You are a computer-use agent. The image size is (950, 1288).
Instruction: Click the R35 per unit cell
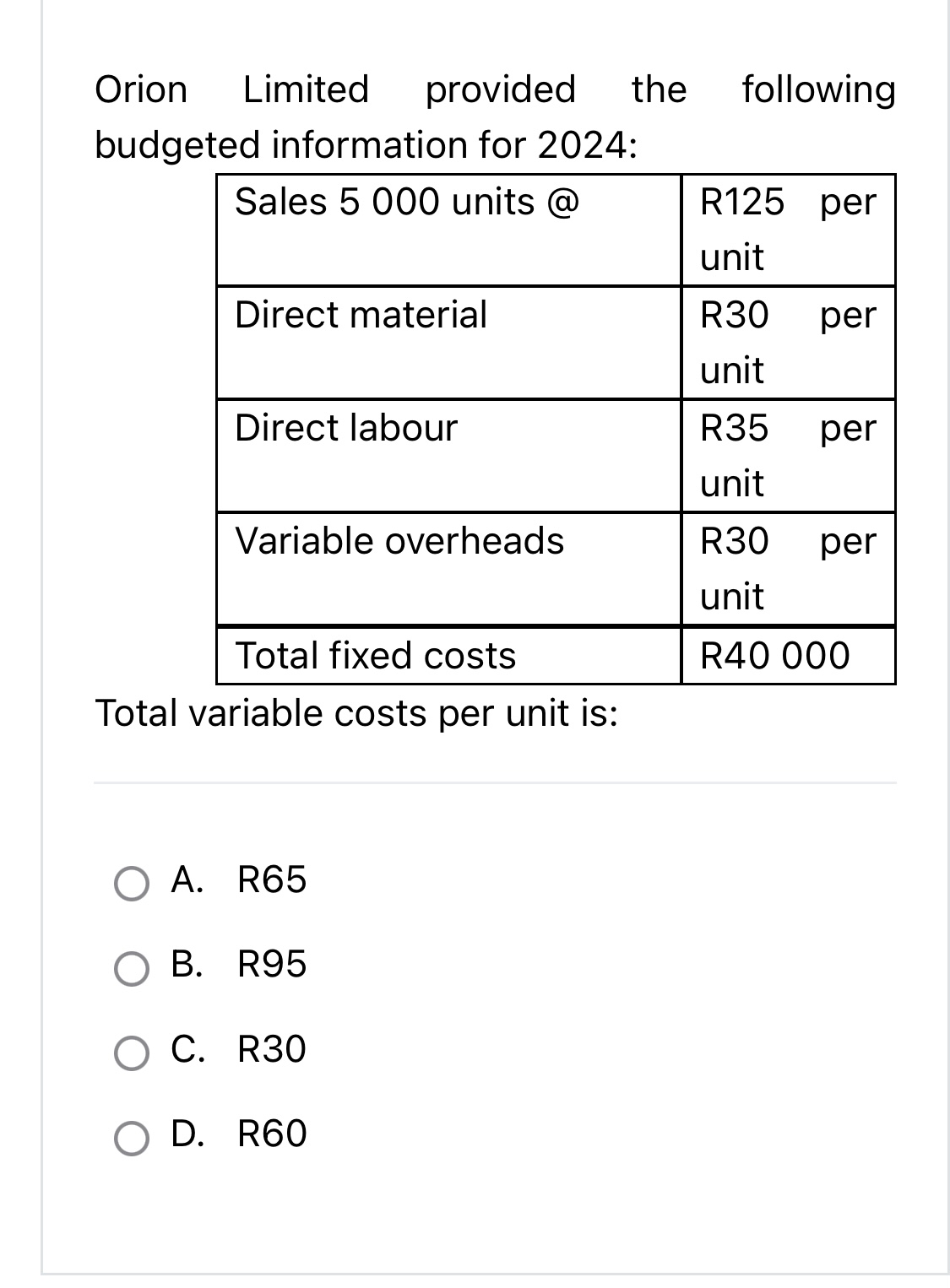tap(787, 455)
